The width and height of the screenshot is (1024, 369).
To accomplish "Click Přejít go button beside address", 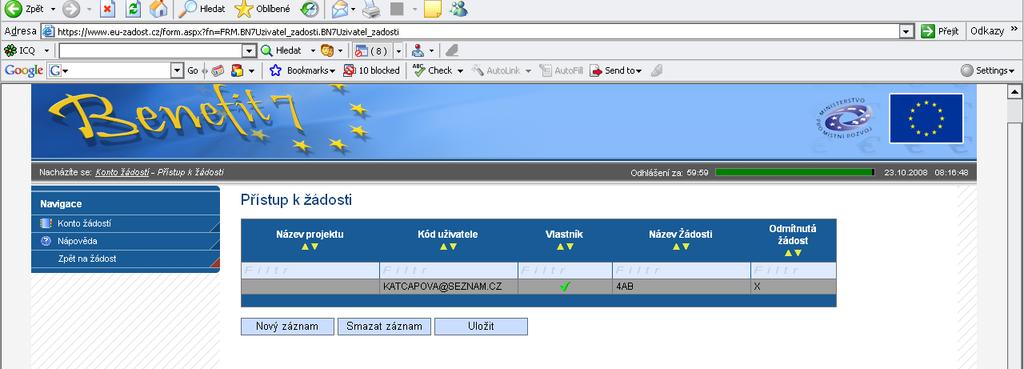I will [x=940, y=31].
